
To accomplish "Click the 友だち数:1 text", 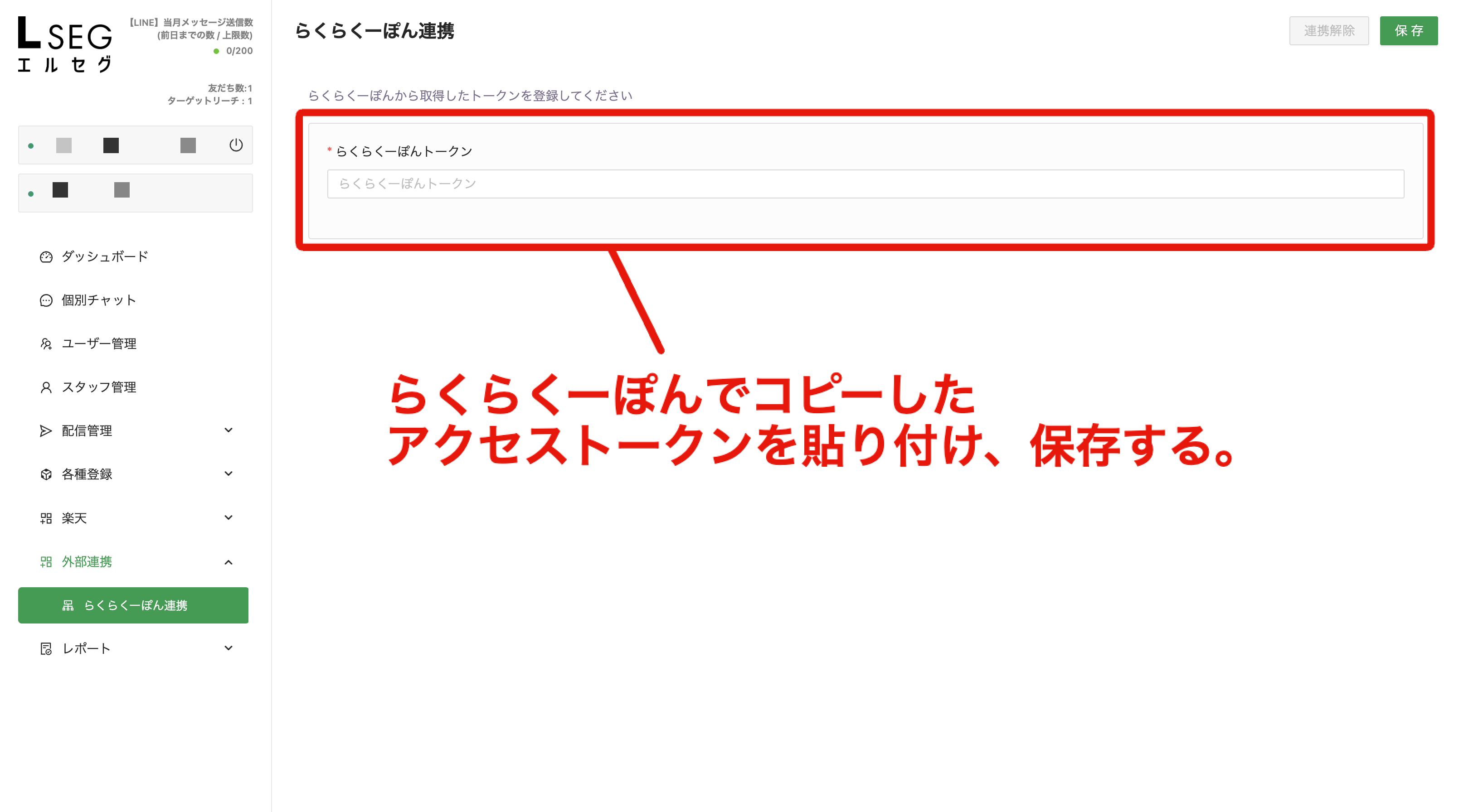I will [230, 88].
